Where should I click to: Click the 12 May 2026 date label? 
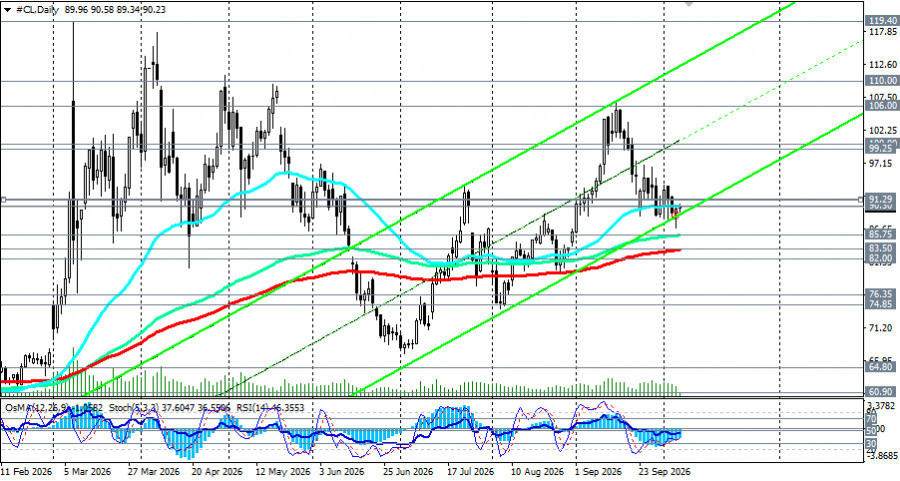point(282,472)
